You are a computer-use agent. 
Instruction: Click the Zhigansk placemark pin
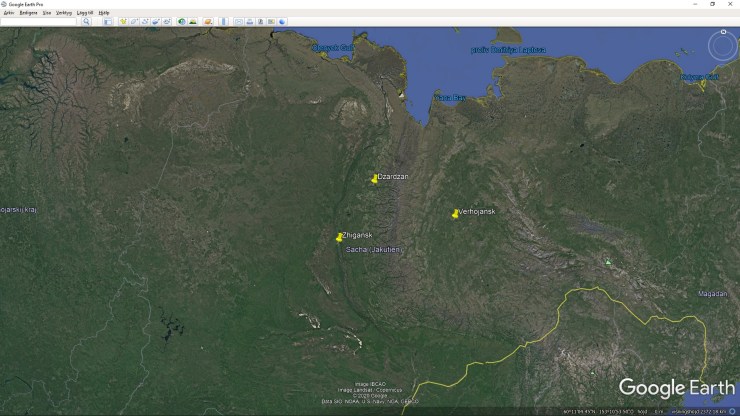pos(339,238)
